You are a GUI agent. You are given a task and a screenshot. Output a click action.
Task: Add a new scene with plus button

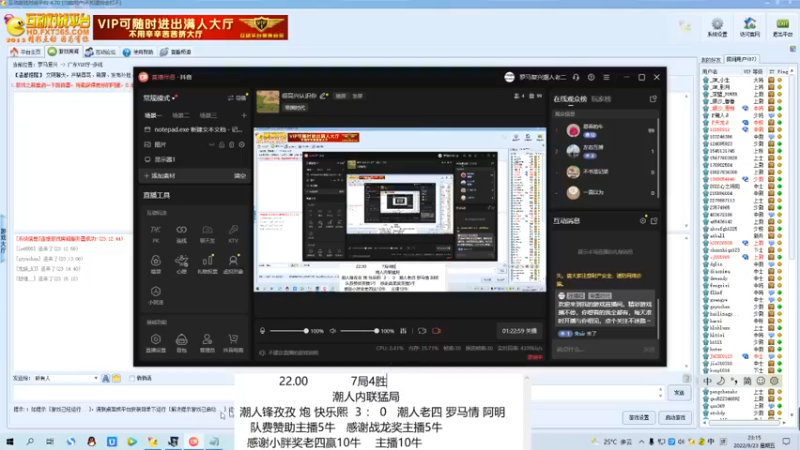(243, 116)
